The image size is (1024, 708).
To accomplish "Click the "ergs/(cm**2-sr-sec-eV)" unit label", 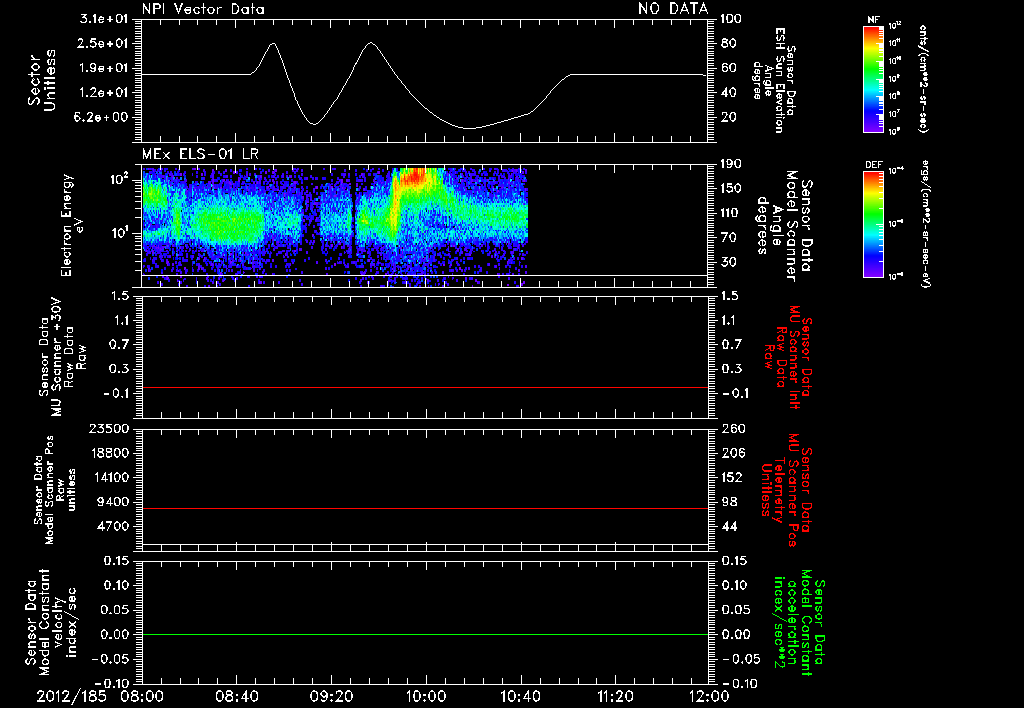I will click(x=925, y=224).
